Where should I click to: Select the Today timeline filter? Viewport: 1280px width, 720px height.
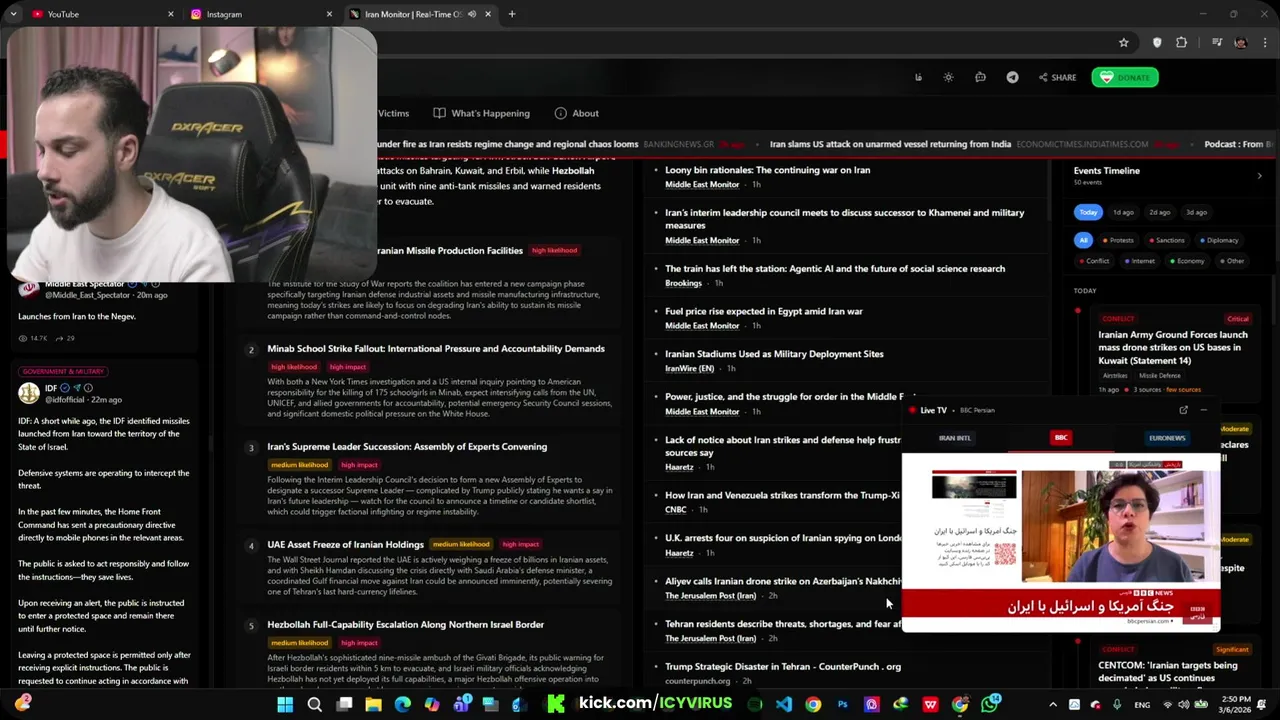pos(1088,212)
